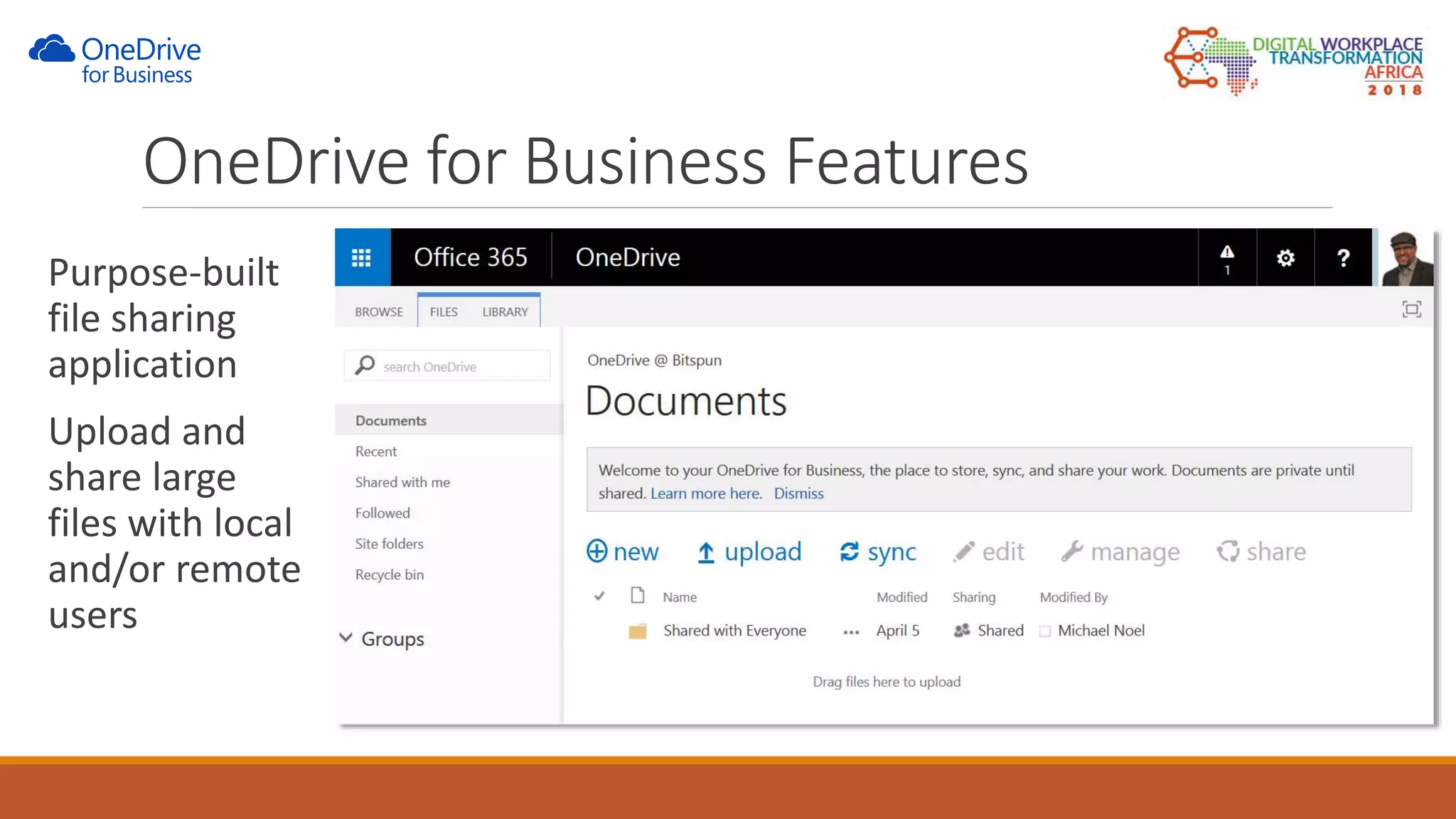Screen dimensions: 1456x819
Task: Open the settings gear icon
Action: (1285, 257)
